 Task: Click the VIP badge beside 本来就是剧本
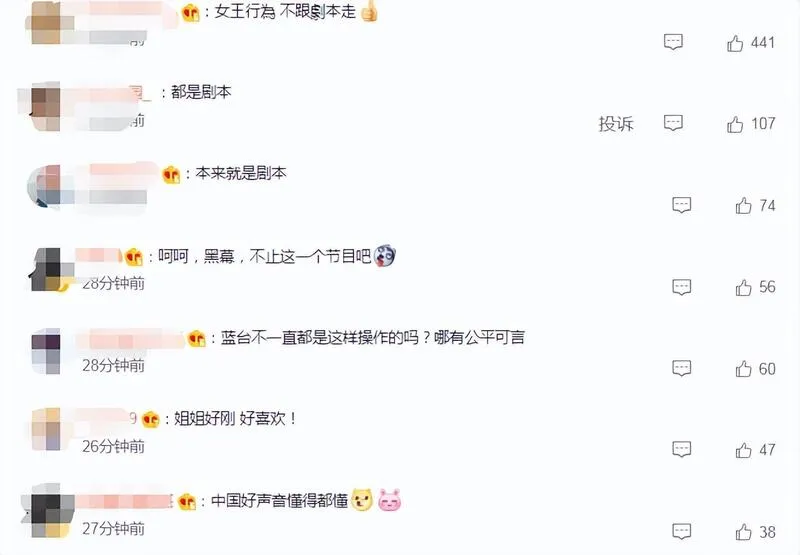(x=171, y=175)
